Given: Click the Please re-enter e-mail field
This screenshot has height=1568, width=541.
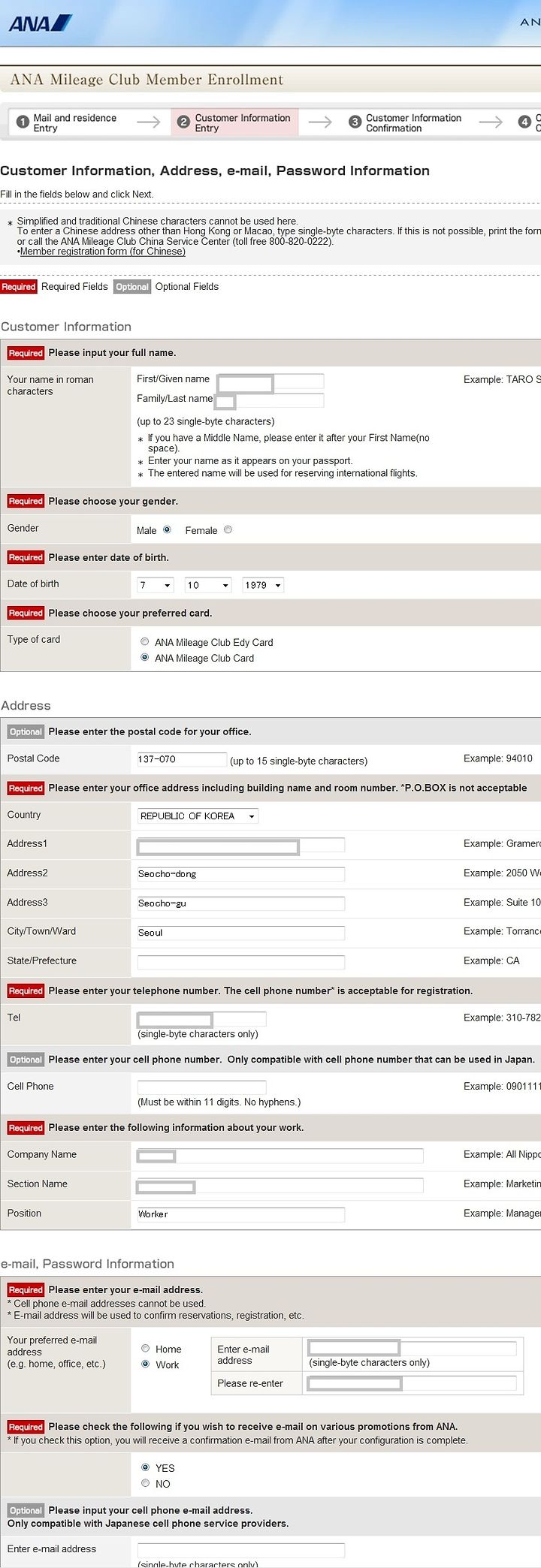Looking at the screenshot, I should tap(413, 1383).
